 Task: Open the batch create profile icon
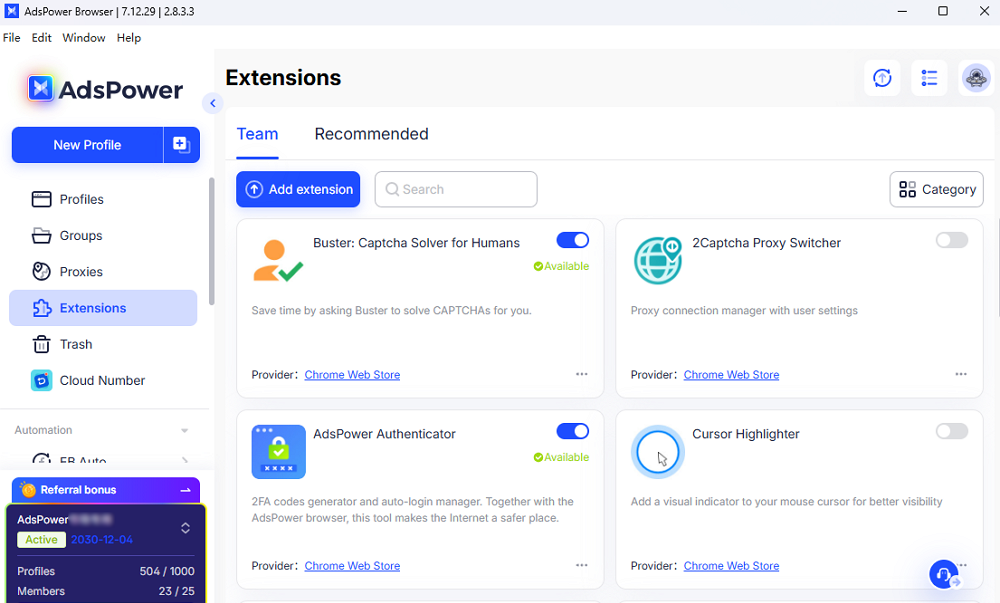(182, 145)
